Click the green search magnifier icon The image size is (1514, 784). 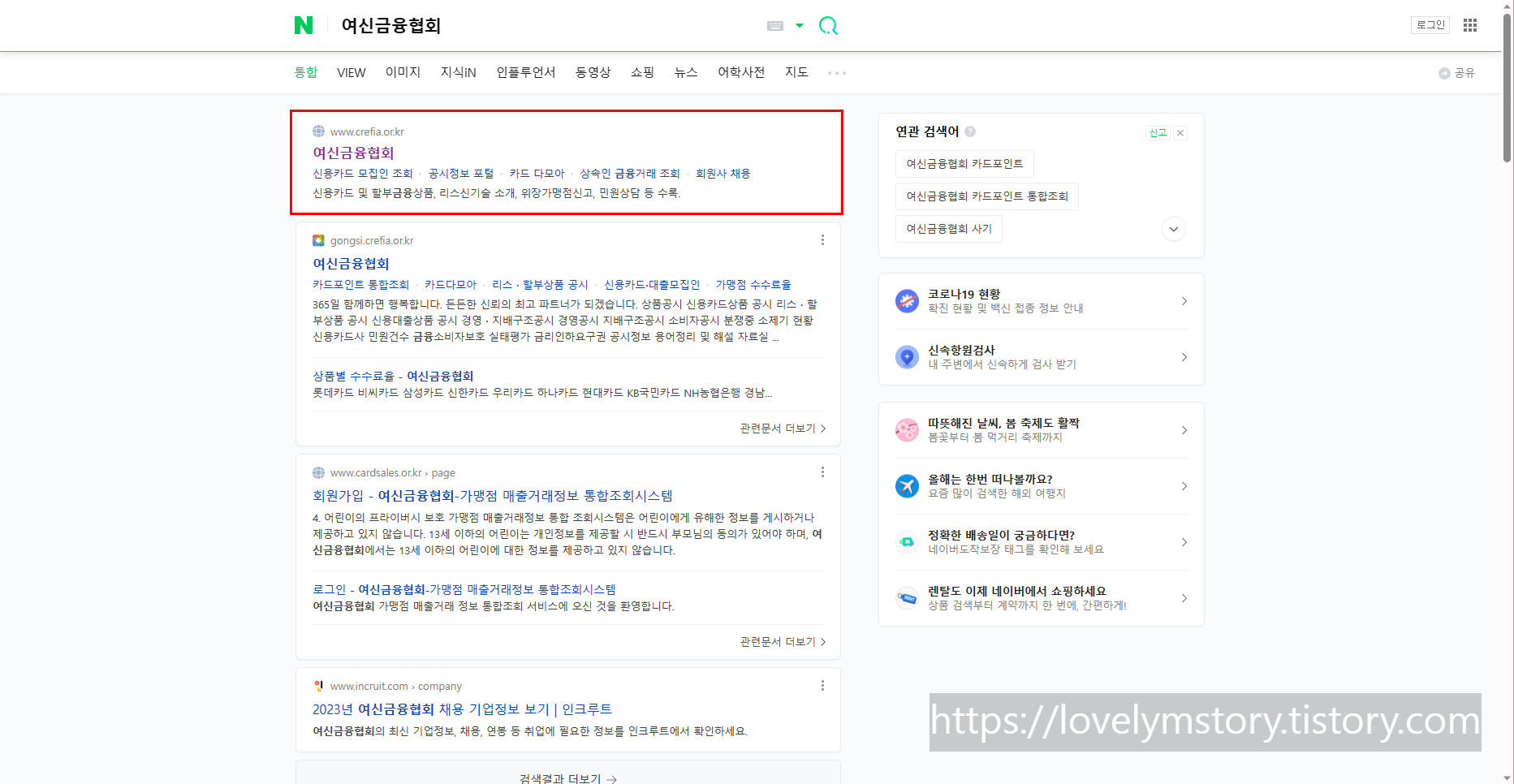click(828, 26)
